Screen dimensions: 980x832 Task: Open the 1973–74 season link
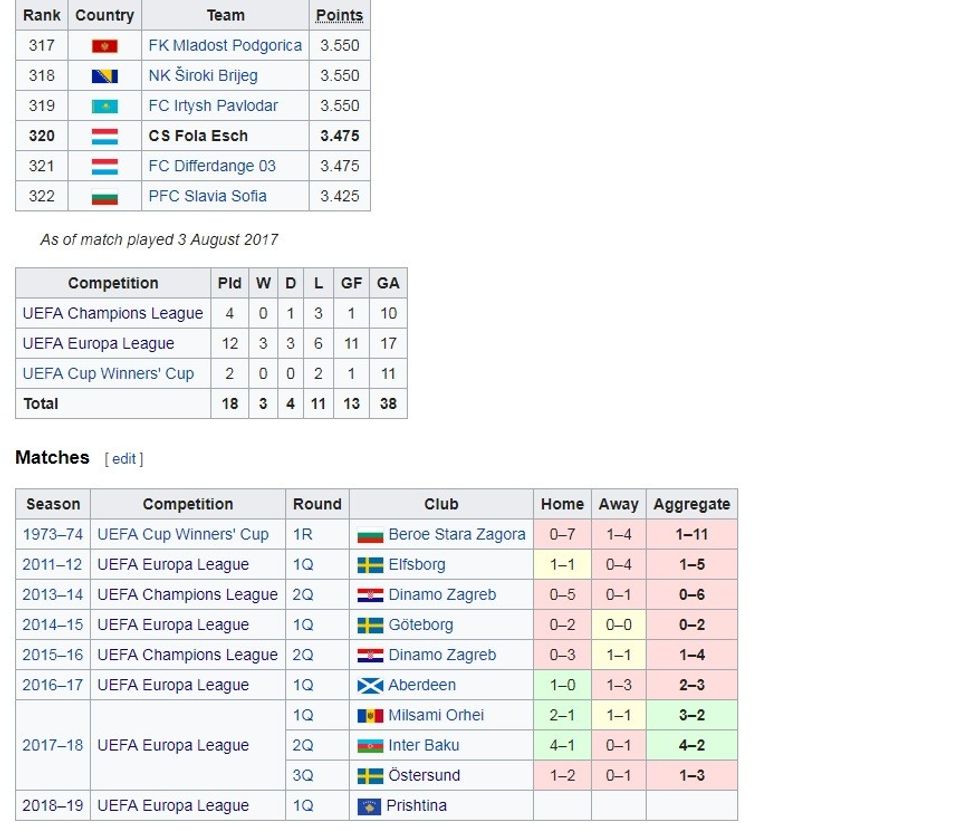[52, 535]
